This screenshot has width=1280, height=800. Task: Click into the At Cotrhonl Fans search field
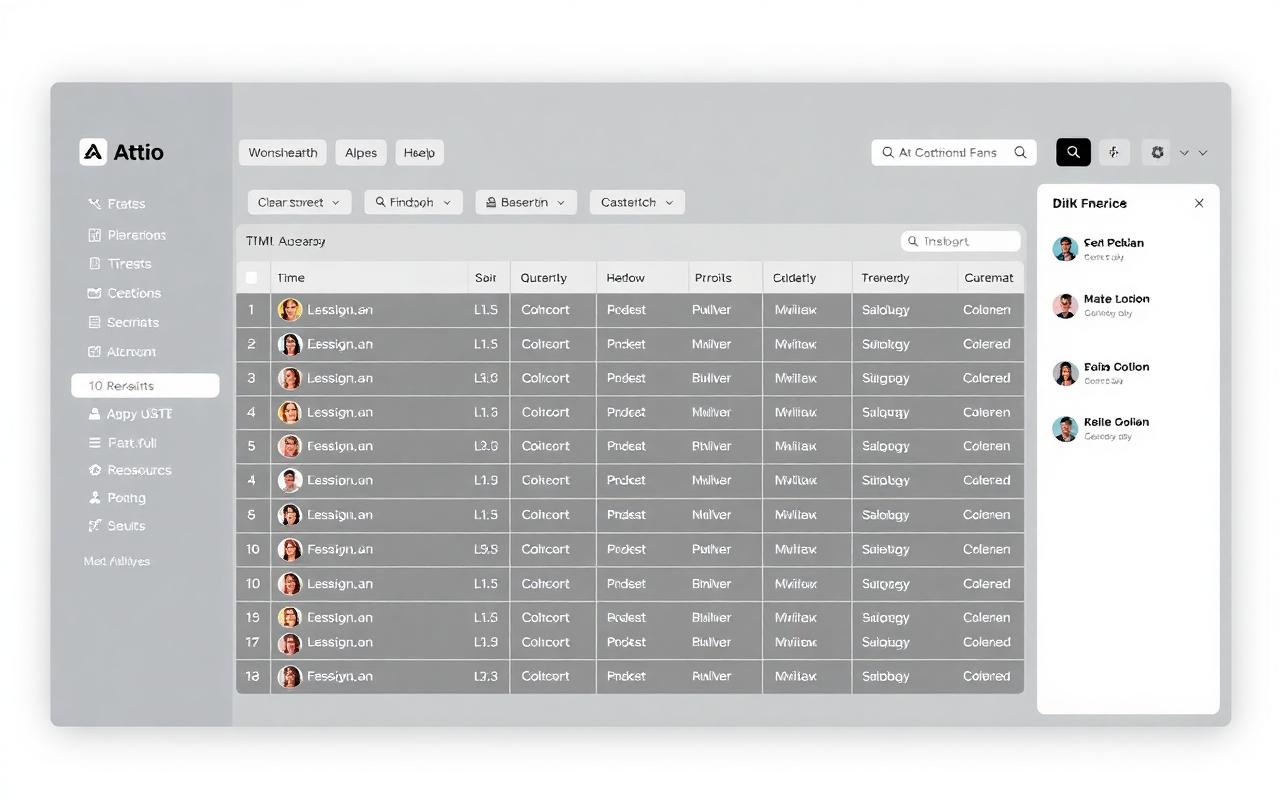[x=954, y=153]
